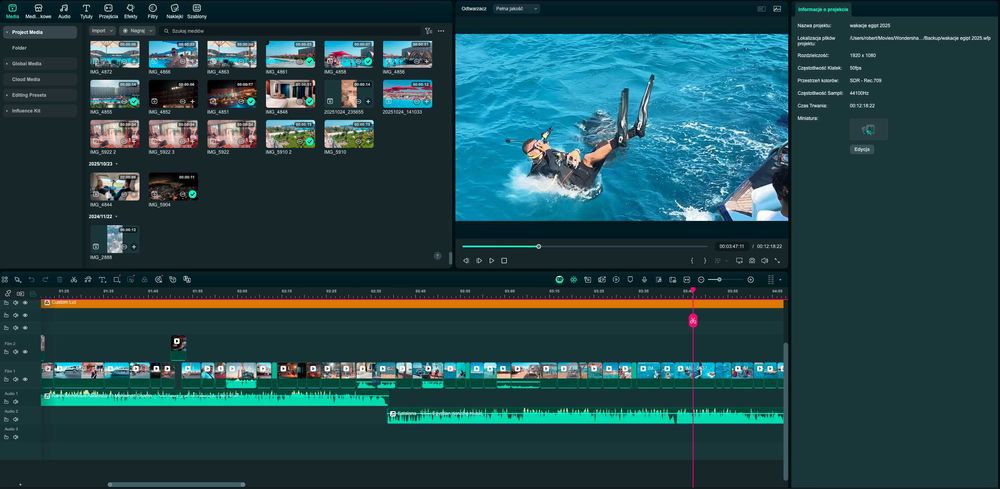Screen dimensions: 1000x489
Task: Switch to the Szablony tab
Action: [196, 11]
